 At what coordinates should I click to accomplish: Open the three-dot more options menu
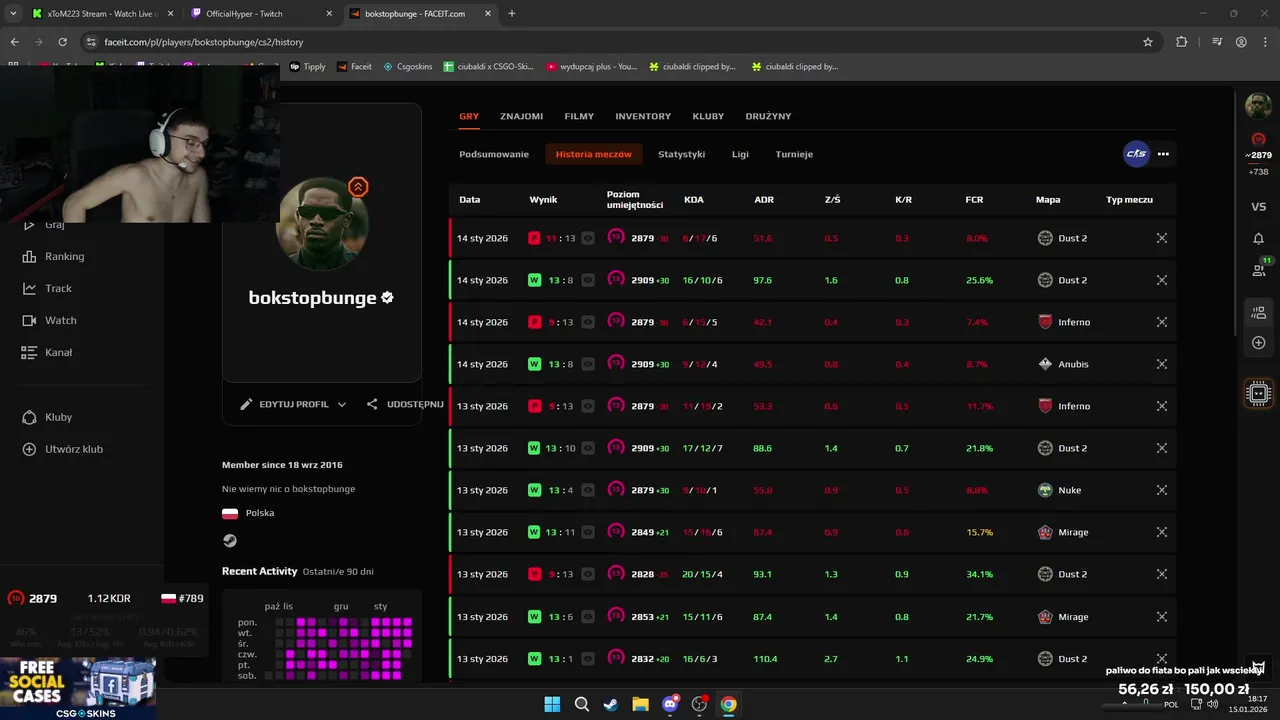[1163, 154]
